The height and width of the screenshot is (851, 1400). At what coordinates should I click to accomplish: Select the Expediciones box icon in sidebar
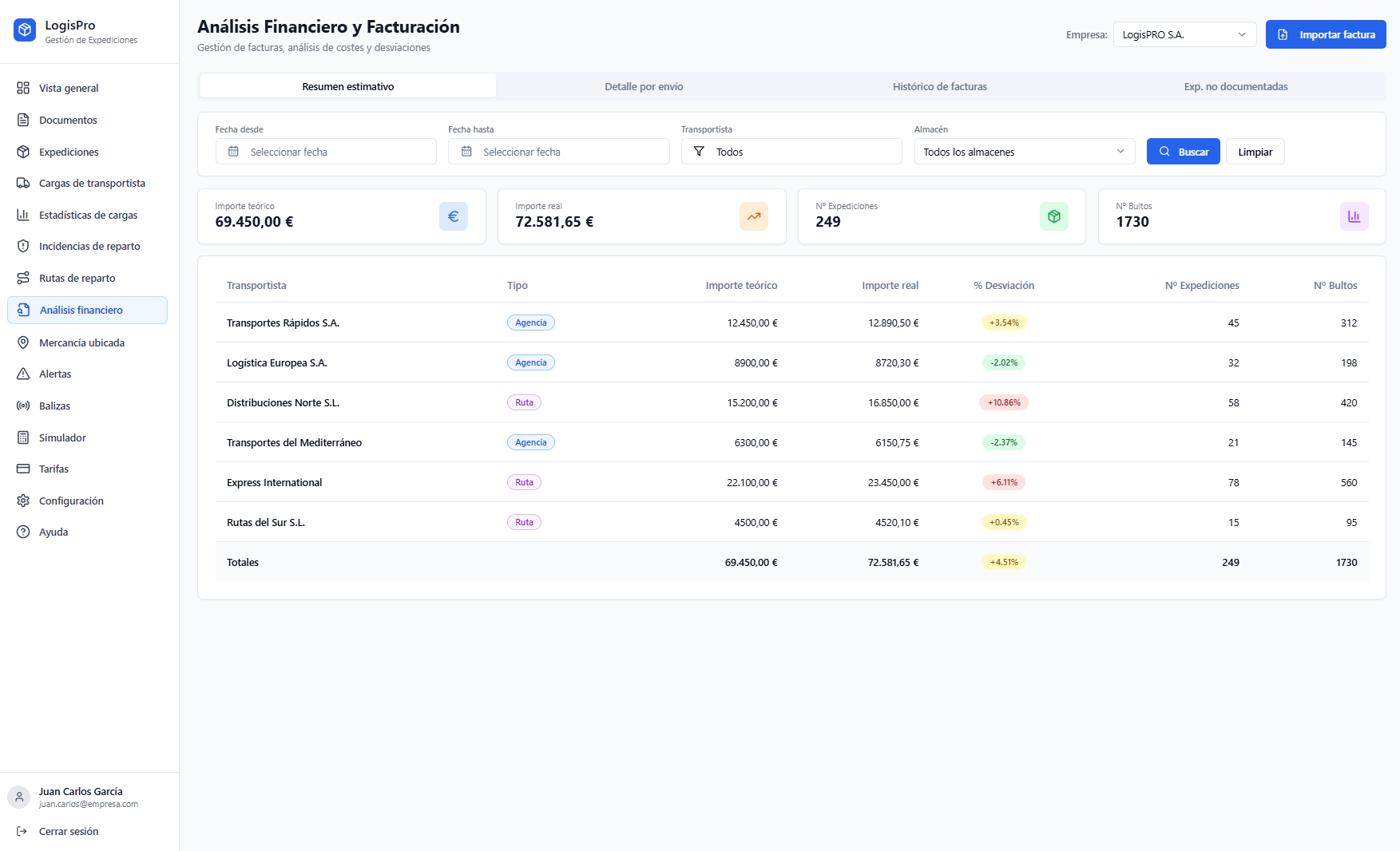(24, 152)
